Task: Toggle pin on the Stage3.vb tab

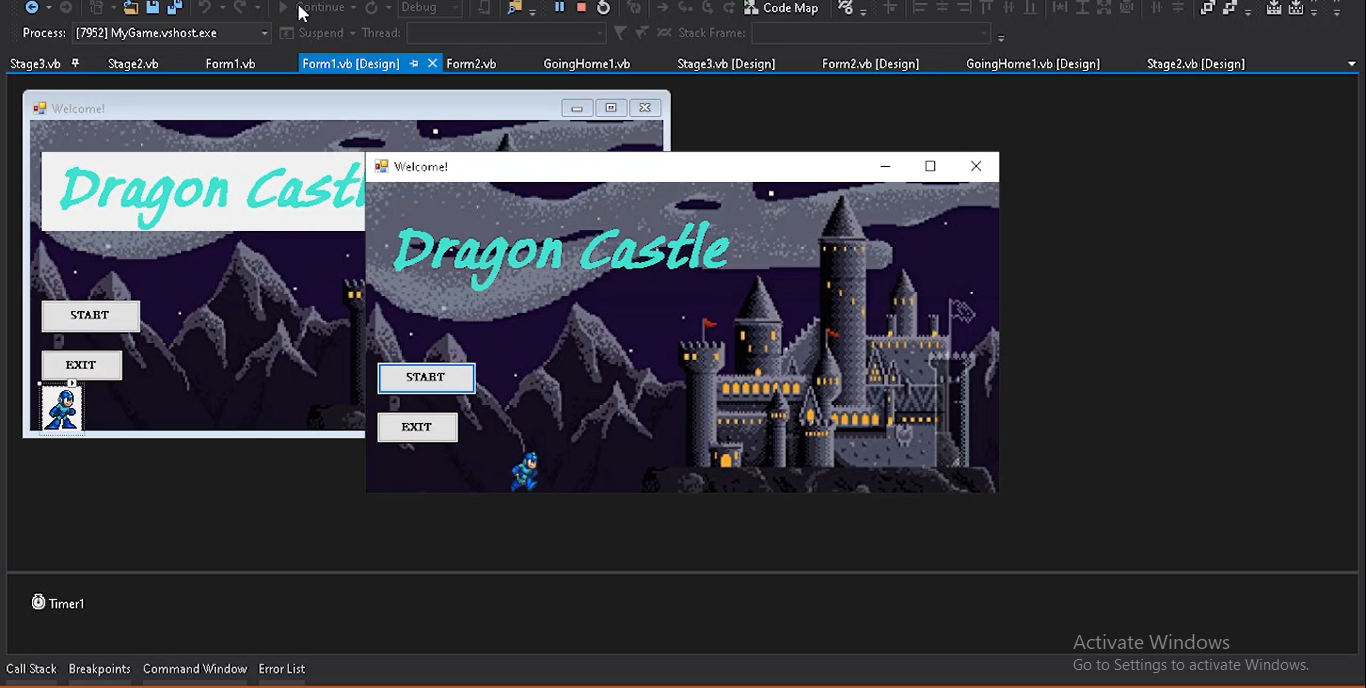Action: (x=75, y=64)
